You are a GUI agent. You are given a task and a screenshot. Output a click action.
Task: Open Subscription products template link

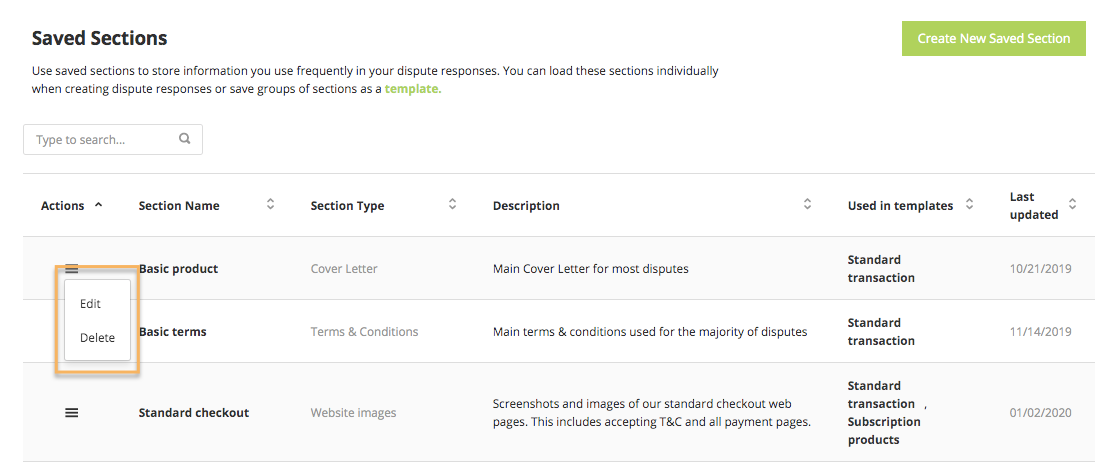coord(884,430)
